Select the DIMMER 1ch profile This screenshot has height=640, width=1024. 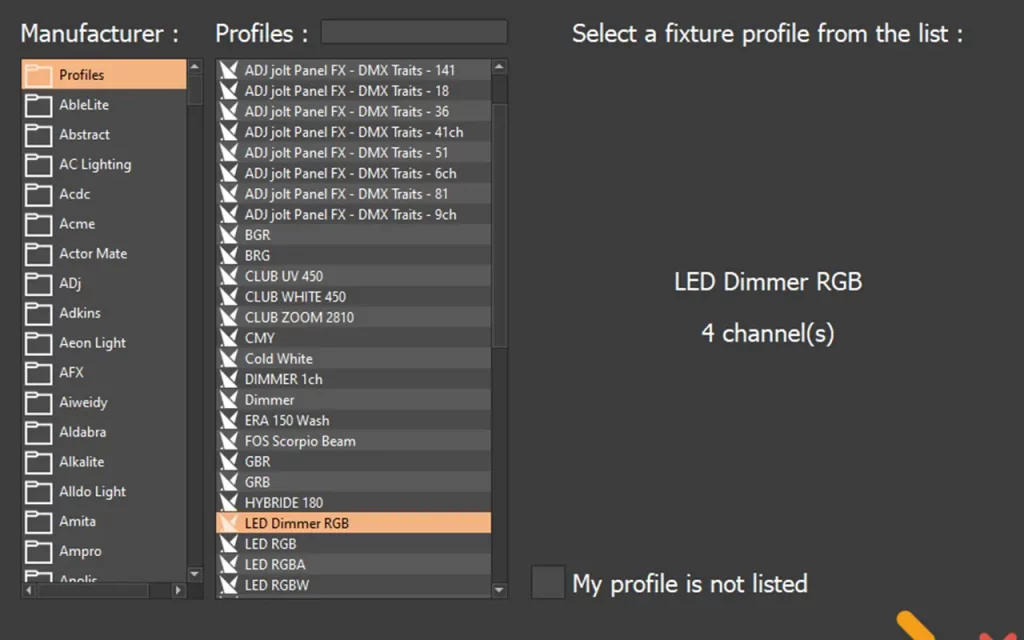[283, 379]
